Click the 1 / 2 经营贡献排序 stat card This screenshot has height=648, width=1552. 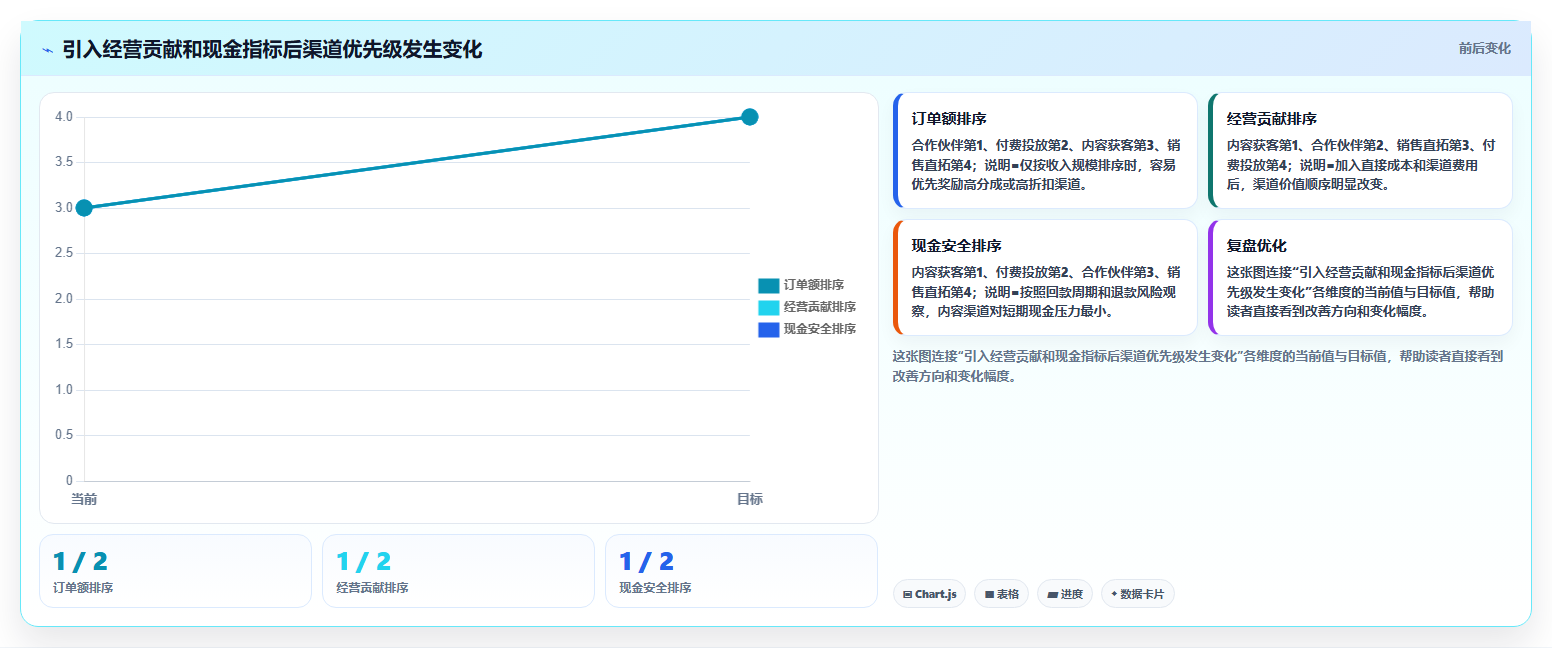click(458, 571)
